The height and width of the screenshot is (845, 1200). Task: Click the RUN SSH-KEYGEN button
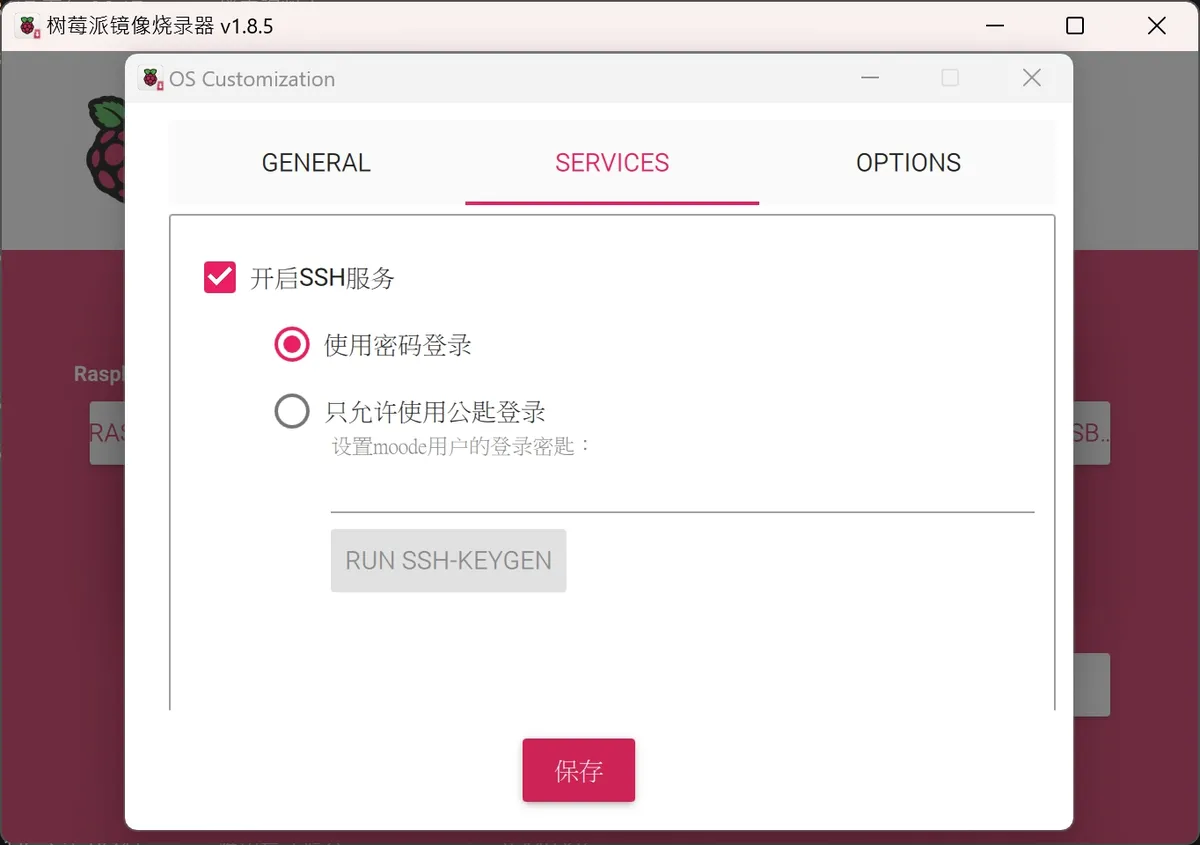(448, 560)
